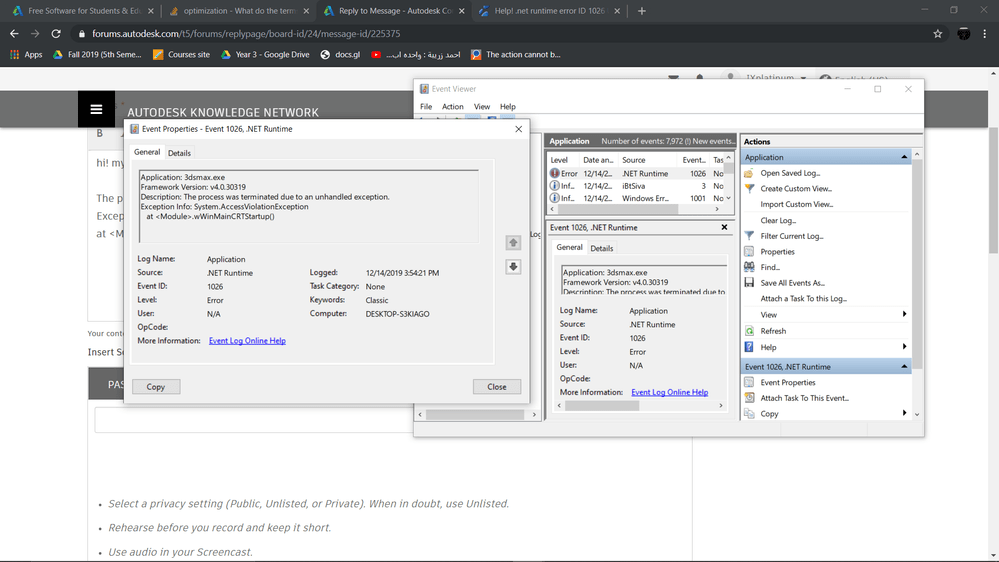Screen dimensions: 999x562
Task: Open Event Log Online Help link in dialog
Action: (x=247, y=341)
